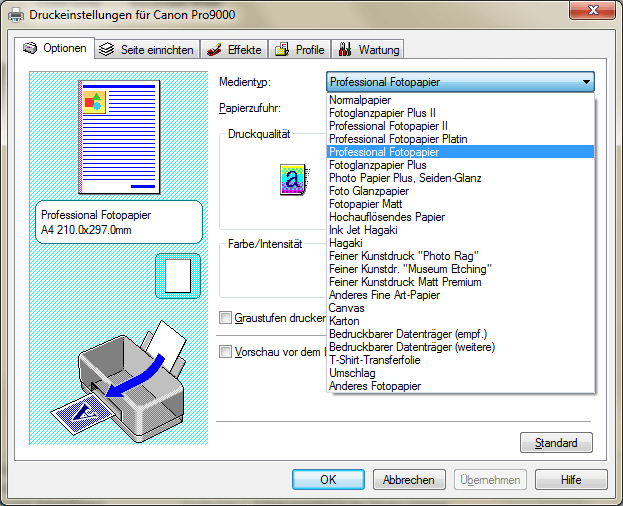Screen dimensions: 623x506
Task: Pick Hochauflösendes Papier
Action: (460, 217)
